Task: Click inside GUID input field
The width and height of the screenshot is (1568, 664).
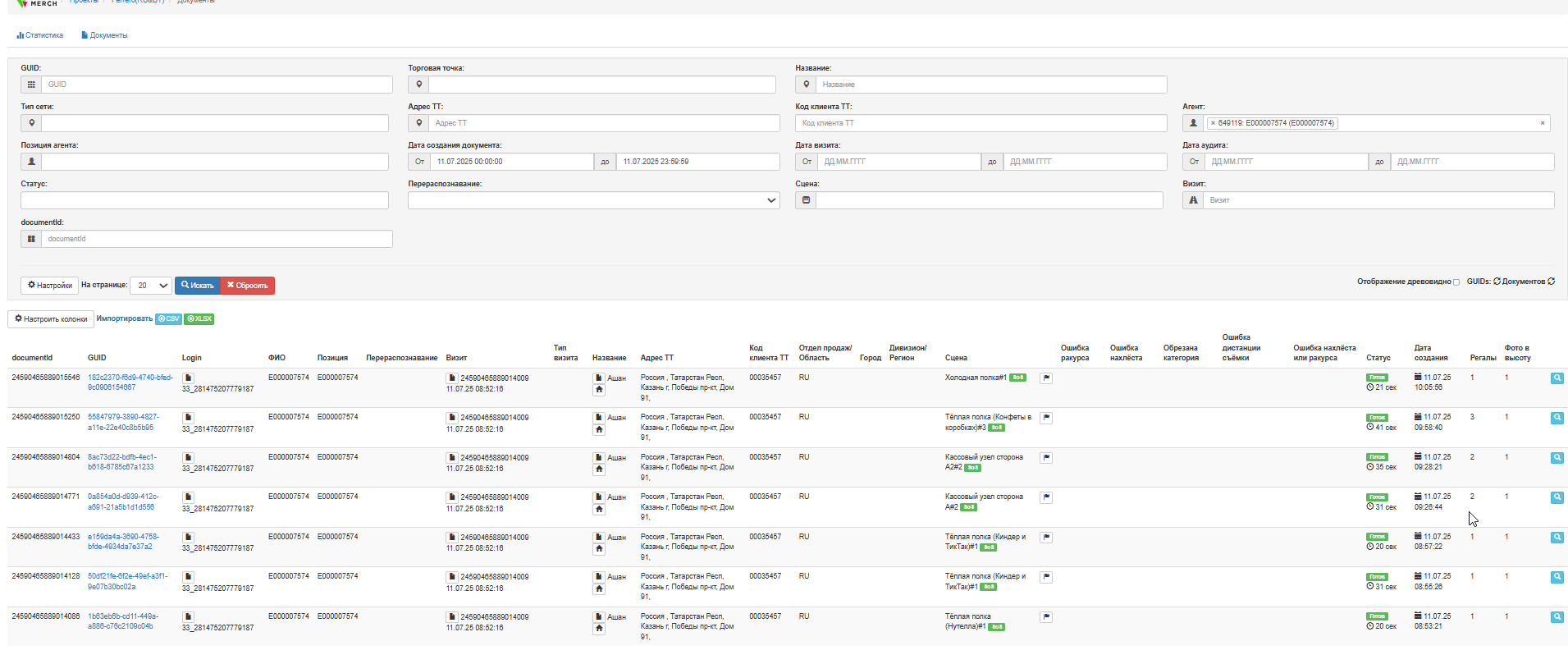Action: point(217,85)
